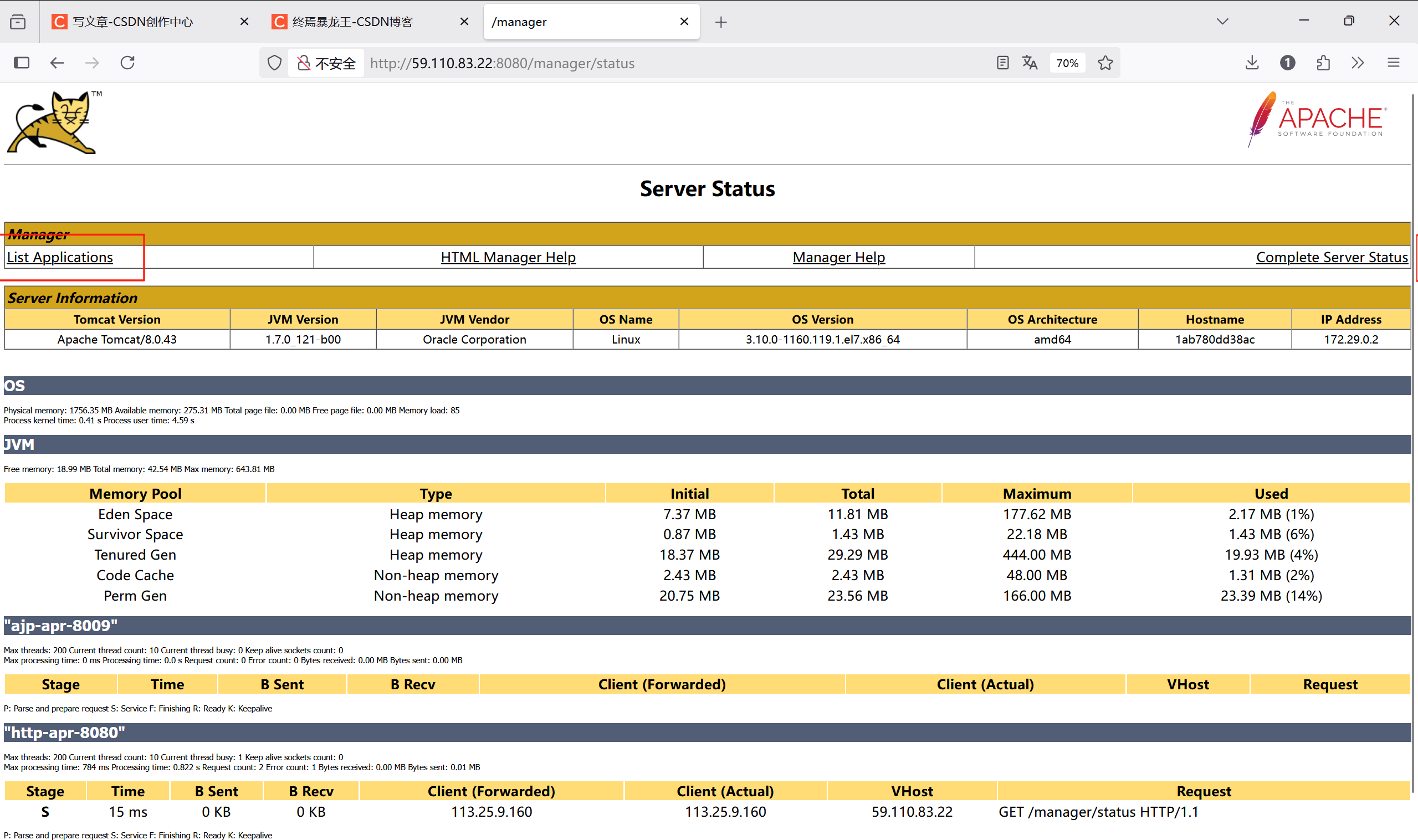Select the 3.10.0-1160.119.1.el7.x86_64 OS version

click(x=822, y=339)
